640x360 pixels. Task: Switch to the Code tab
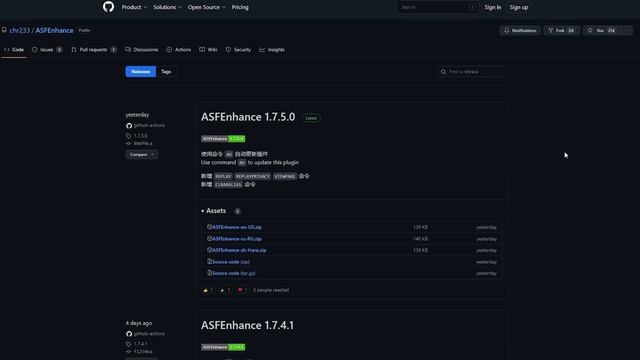14,50
